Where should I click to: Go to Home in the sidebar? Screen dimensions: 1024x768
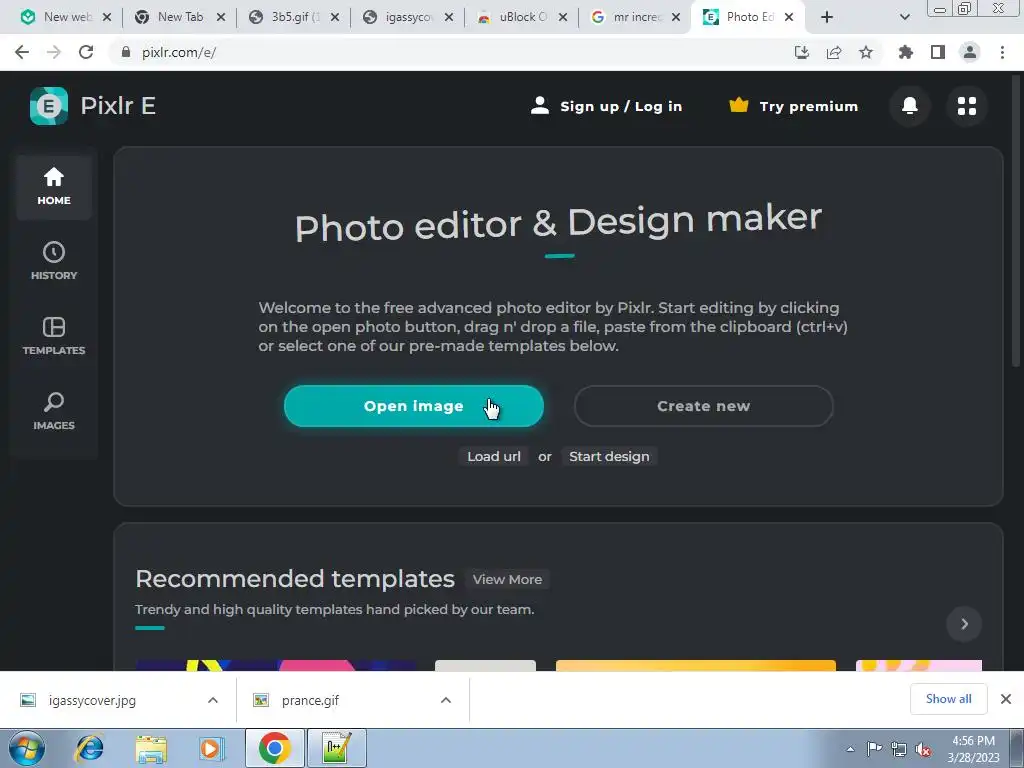54,187
